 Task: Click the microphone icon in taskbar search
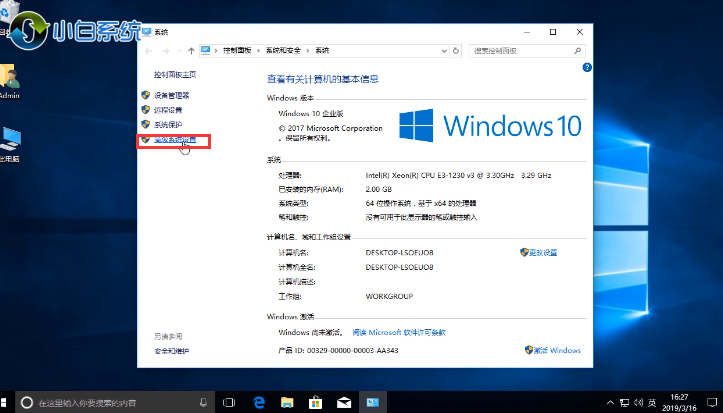pos(203,402)
